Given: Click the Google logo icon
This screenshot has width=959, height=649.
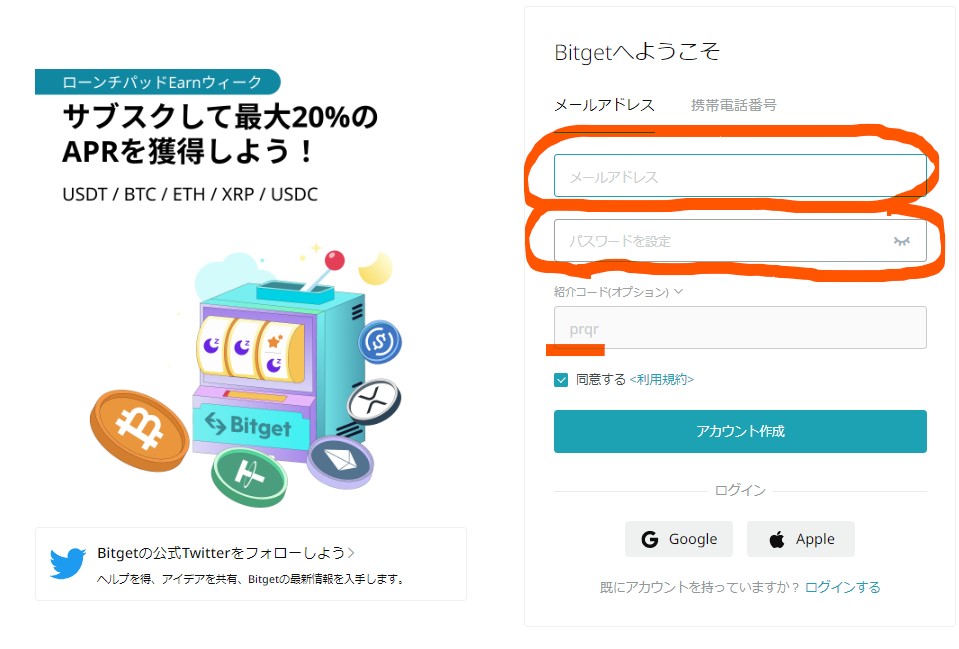Looking at the screenshot, I should click(650, 539).
